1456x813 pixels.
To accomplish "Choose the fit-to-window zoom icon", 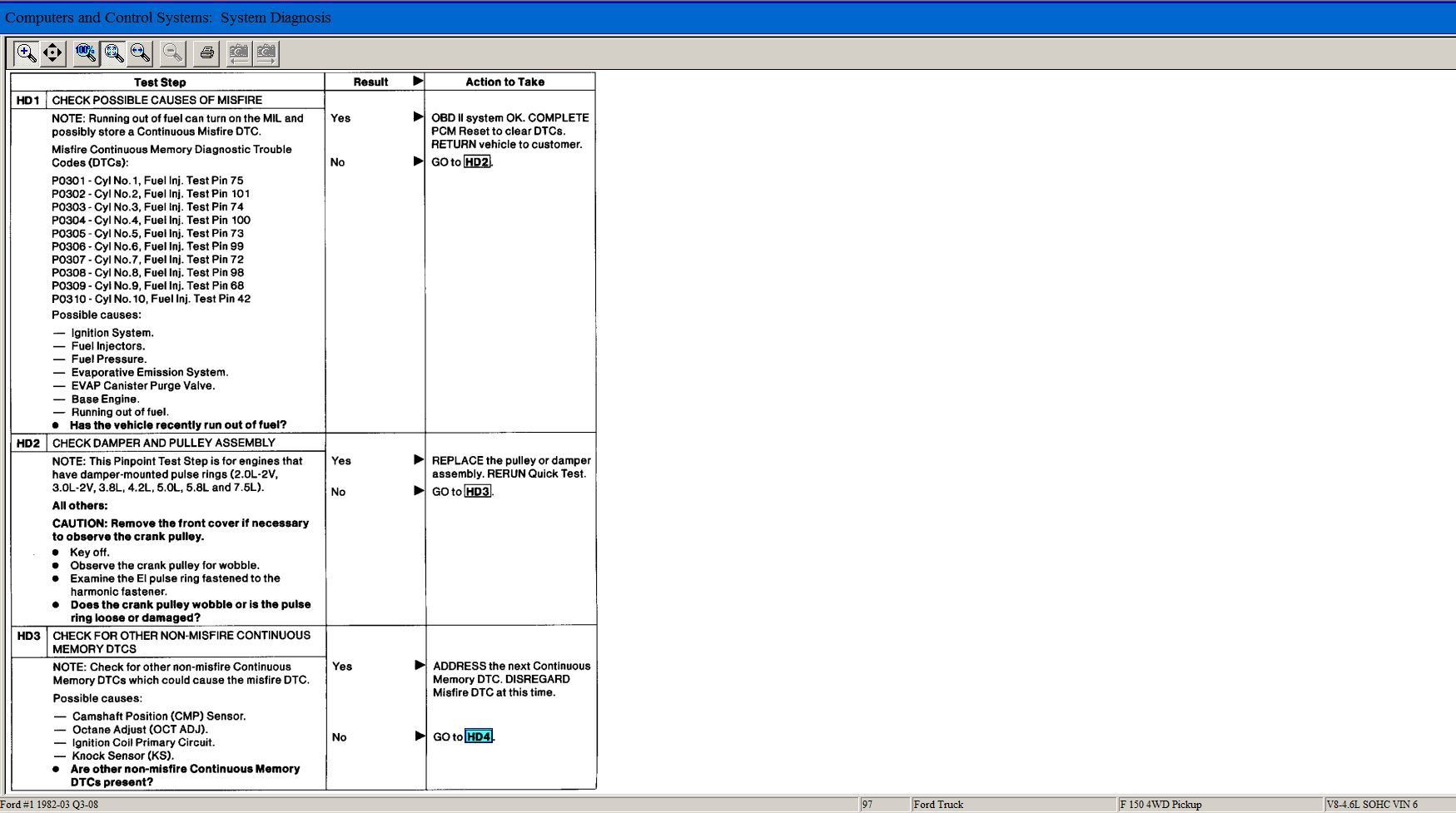I will (x=113, y=53).
